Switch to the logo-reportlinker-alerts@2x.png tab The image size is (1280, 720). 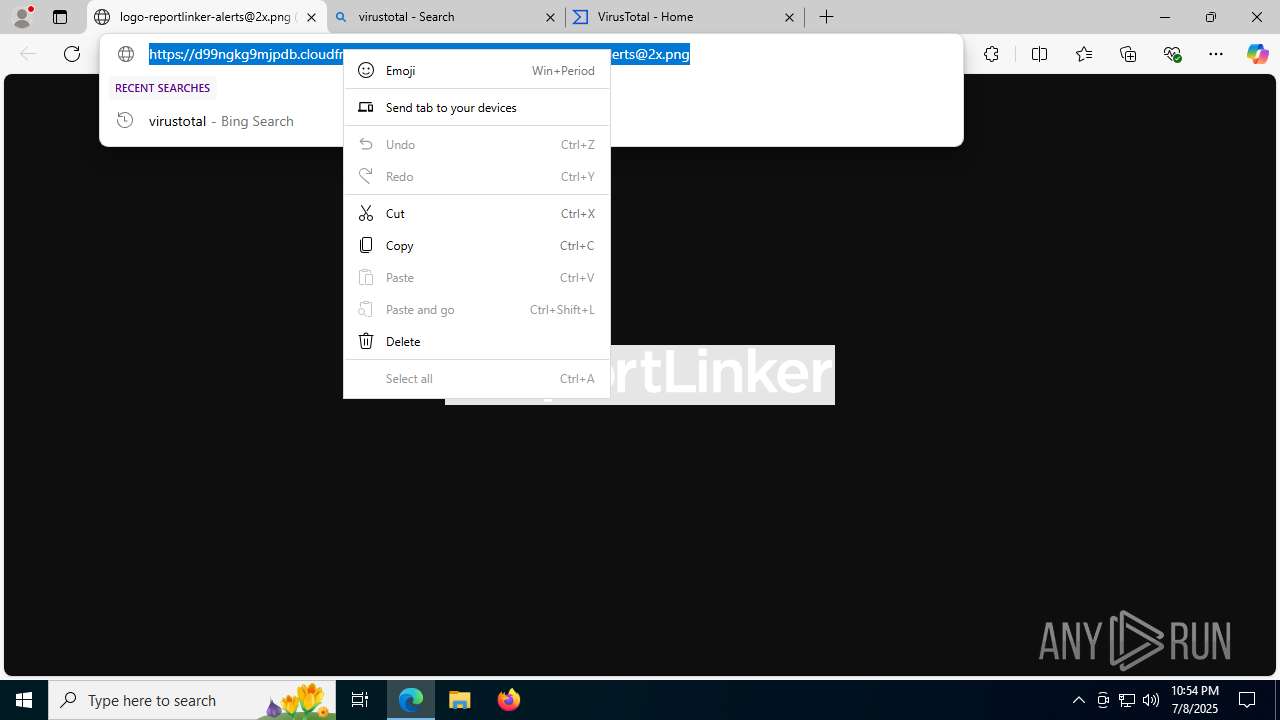(x=207, y=17)
